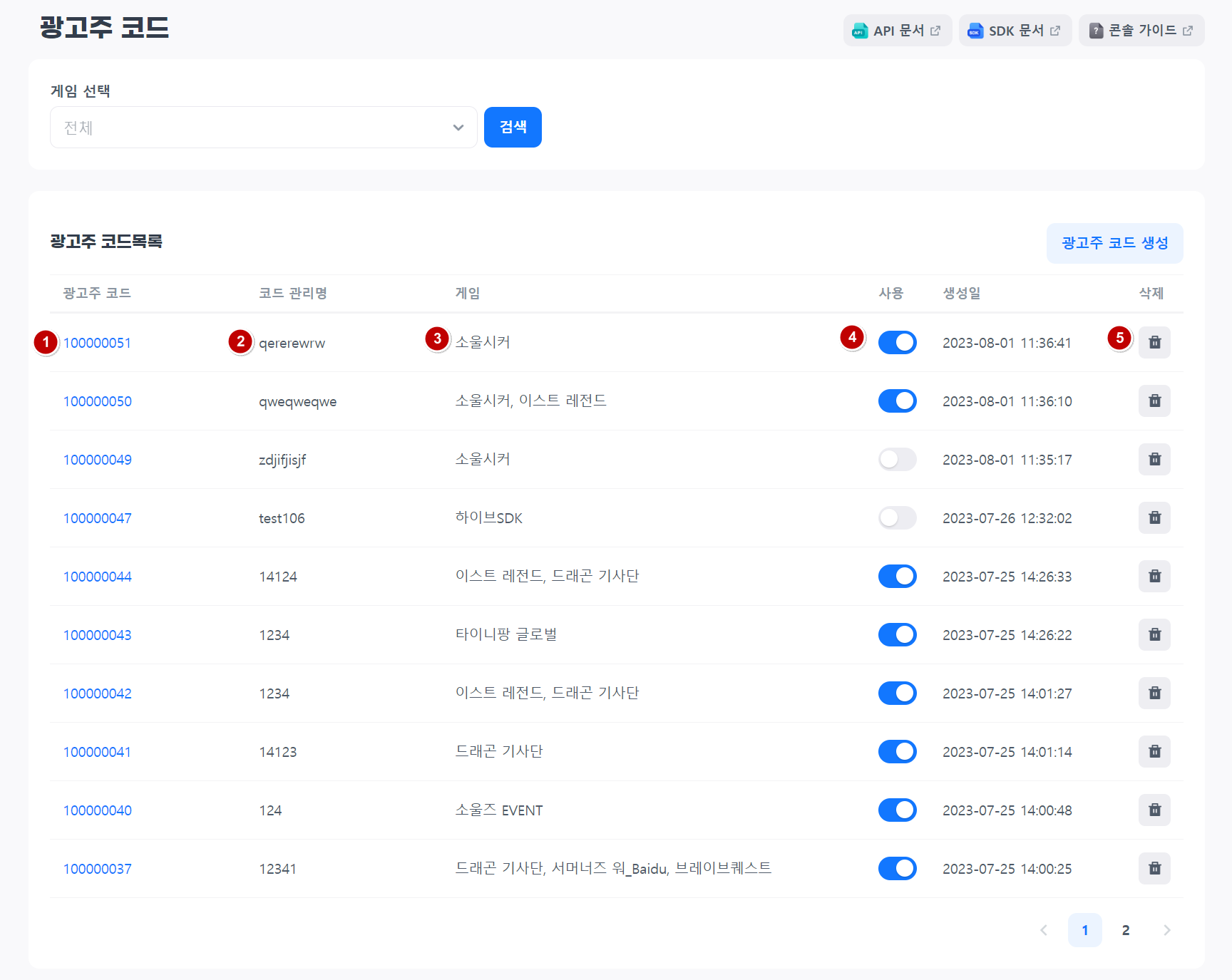Image resolution: width=1232 pixels, height=980 pixels.
Task: Delete advertiser code 100000047
Action: click(1154, 518)
